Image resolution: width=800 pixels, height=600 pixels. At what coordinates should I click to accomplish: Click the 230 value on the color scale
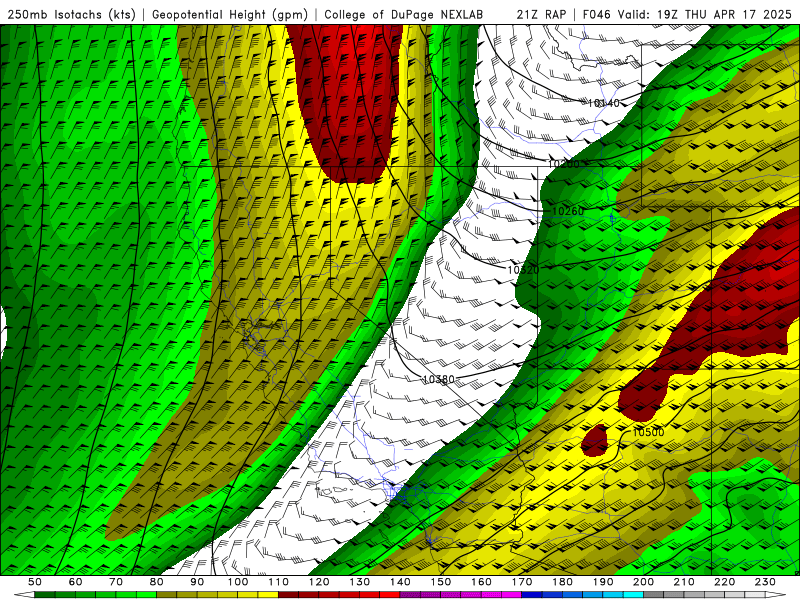(765, 582)
